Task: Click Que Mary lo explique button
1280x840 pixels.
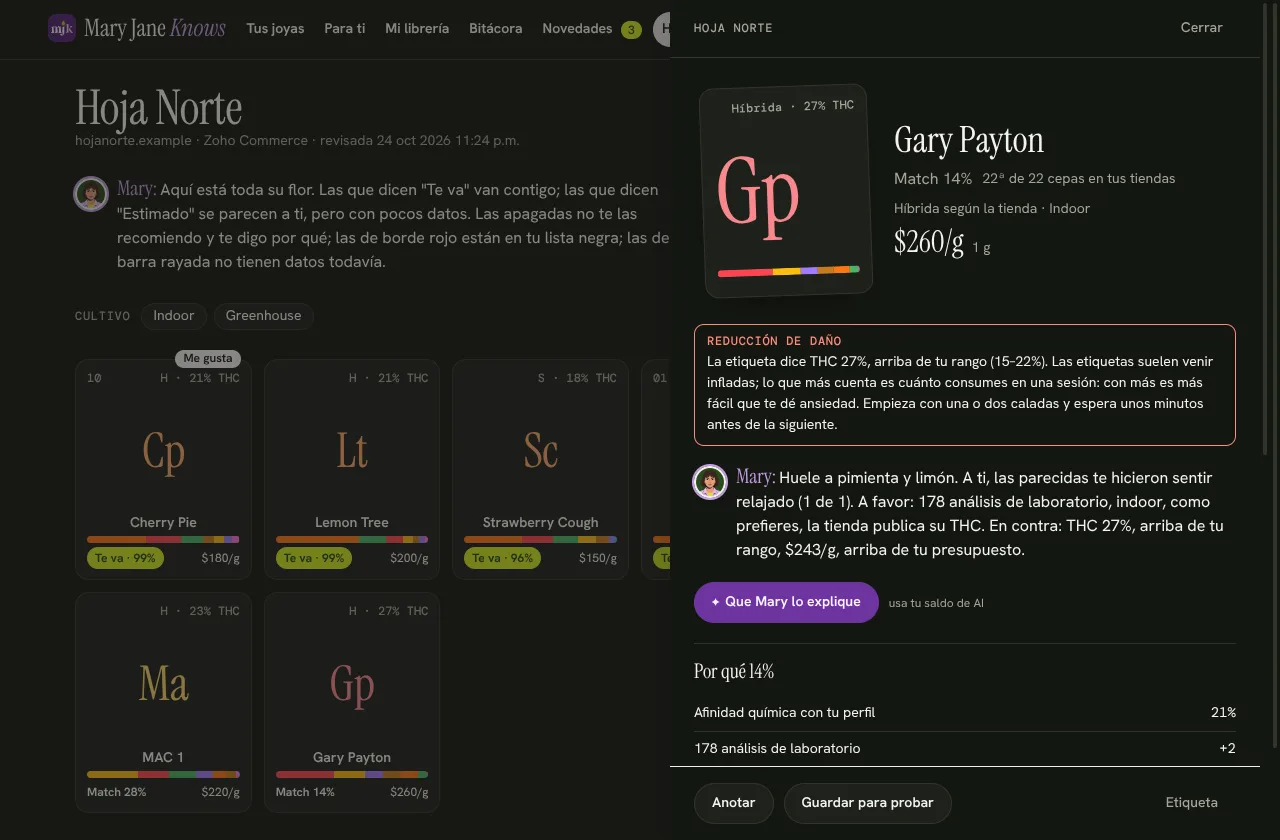Action: [x=786, y=602]
